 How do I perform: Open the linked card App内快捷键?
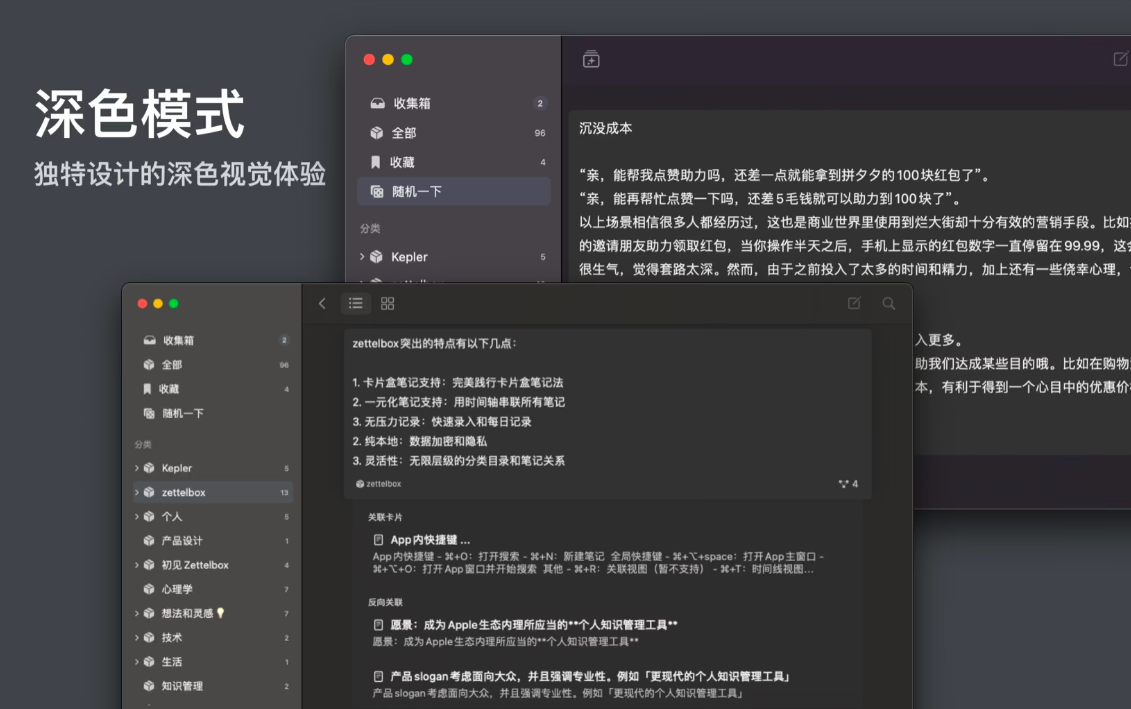[430, 540]
